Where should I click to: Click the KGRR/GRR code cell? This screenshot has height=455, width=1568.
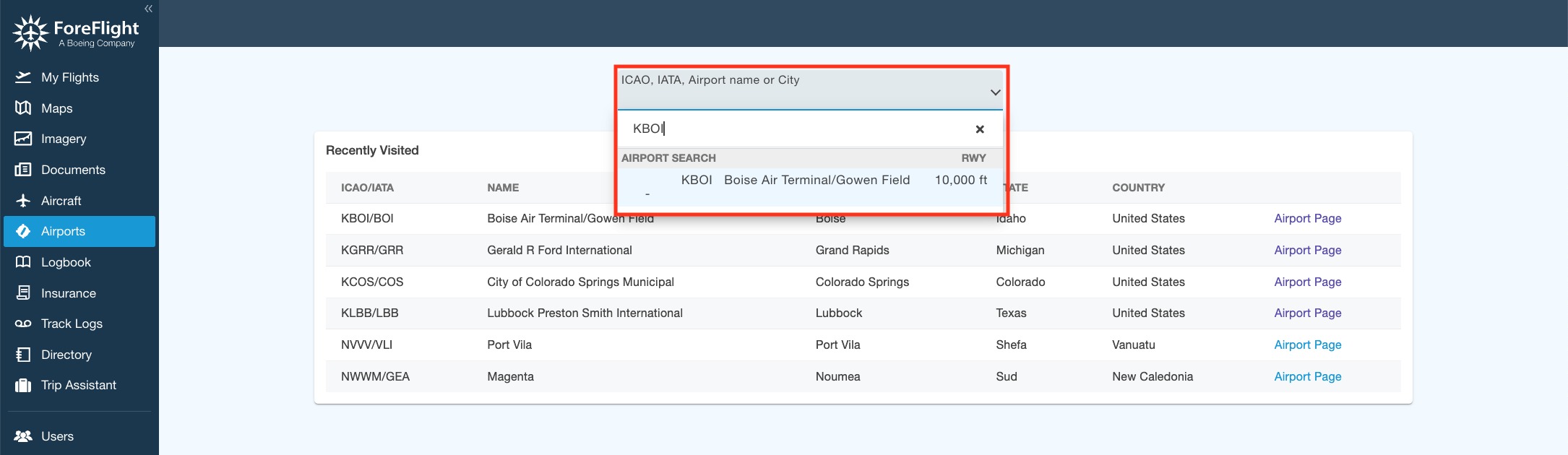click(372, 250)
